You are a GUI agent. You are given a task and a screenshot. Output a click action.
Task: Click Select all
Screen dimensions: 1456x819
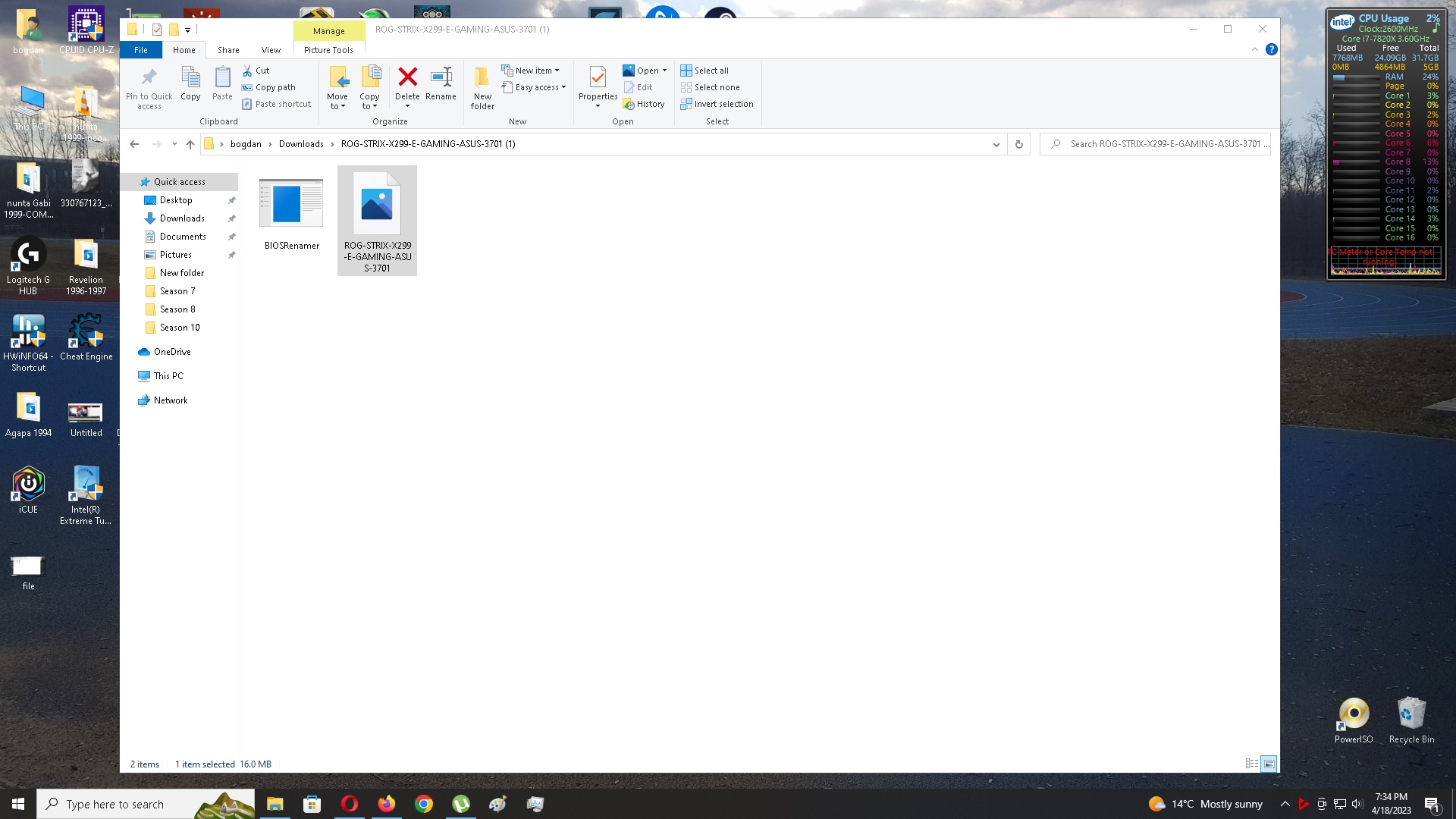click(x=704, y=71)
